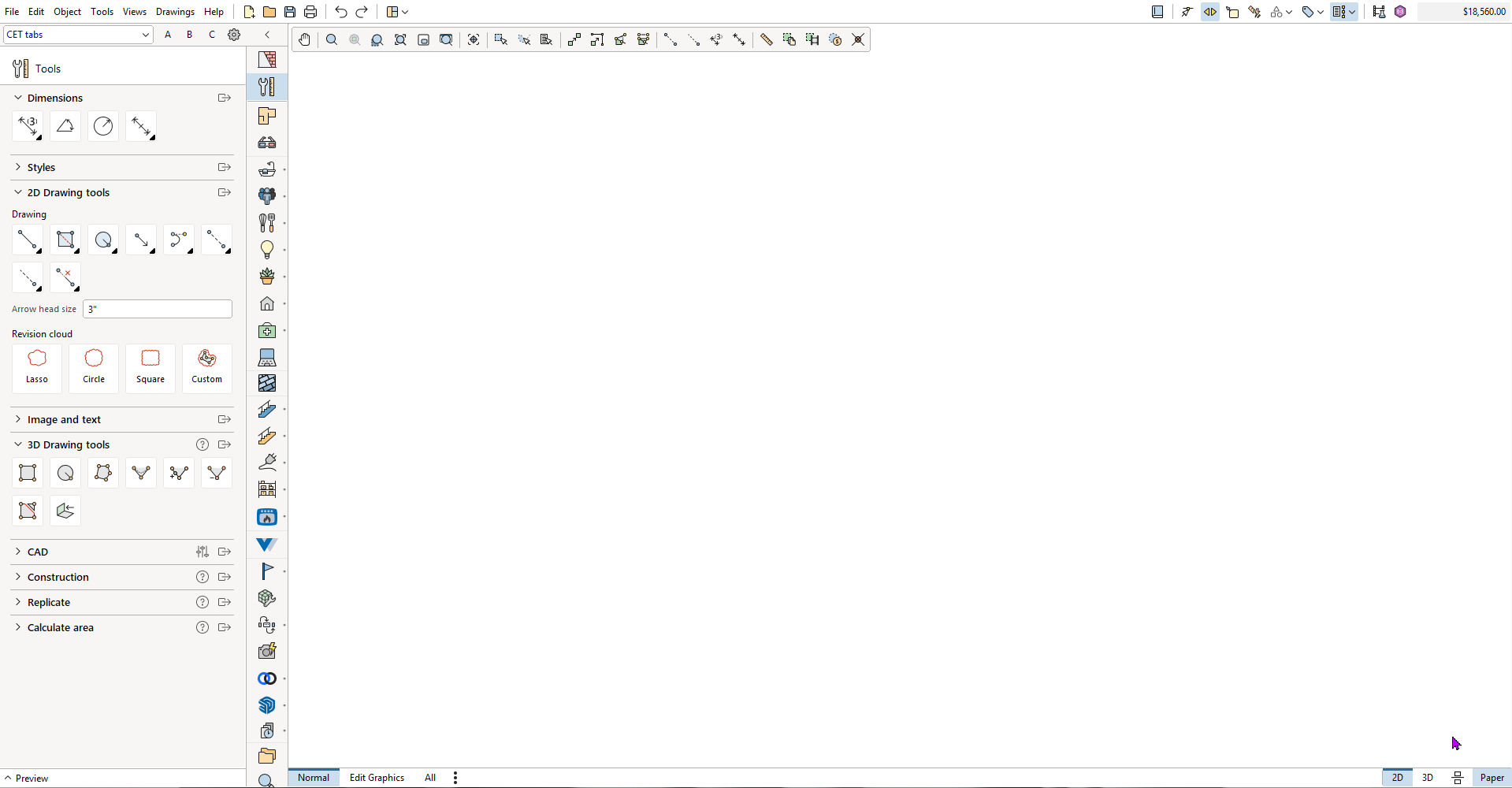Choose the Lasso revision cloud
Image resolution: width=1512 pixels, height=788 pixels.
37,368
